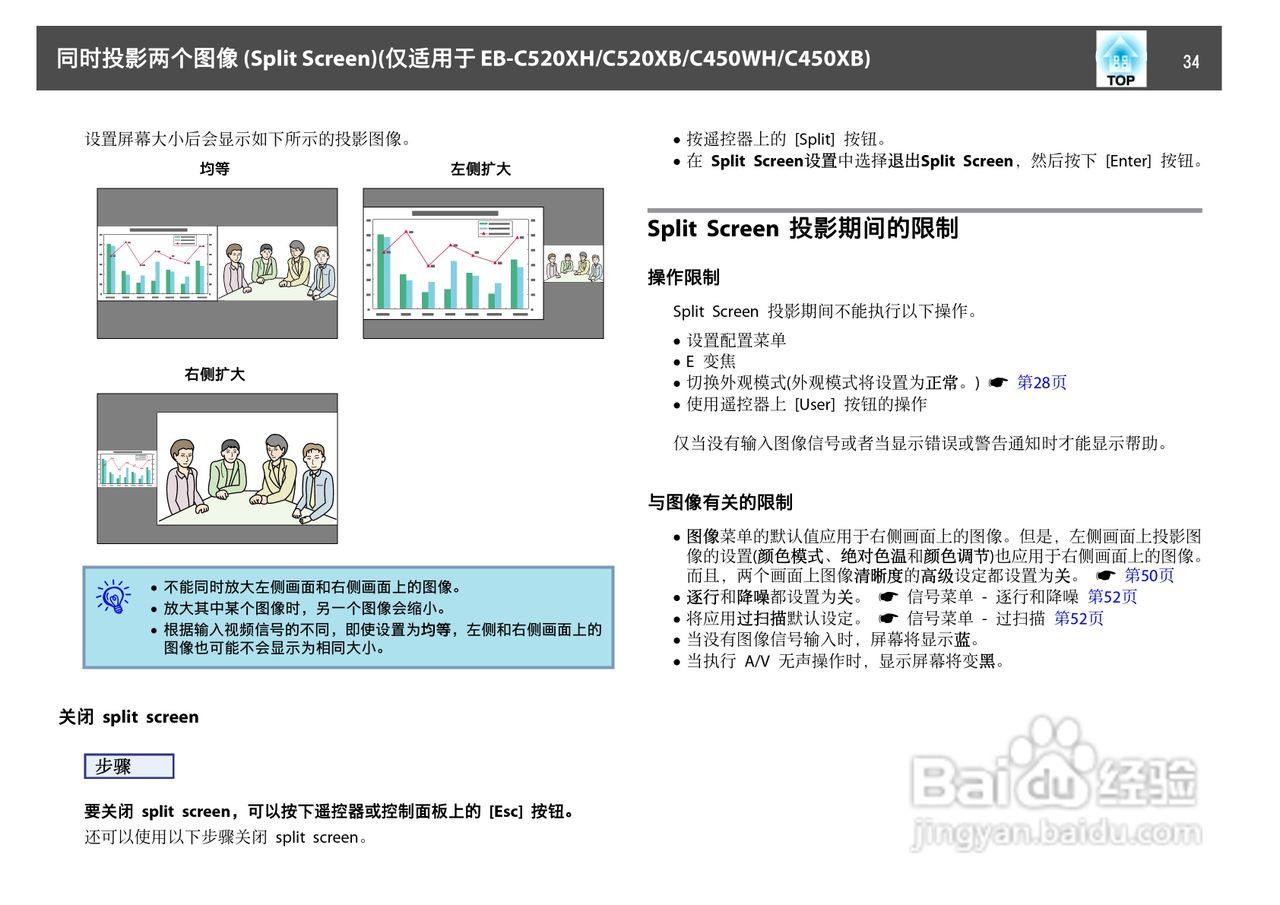1280x905 pixels.
Task: Click bullet 按遥控器上的 [Split] 按钮
Action: click(x=786, y=140)
